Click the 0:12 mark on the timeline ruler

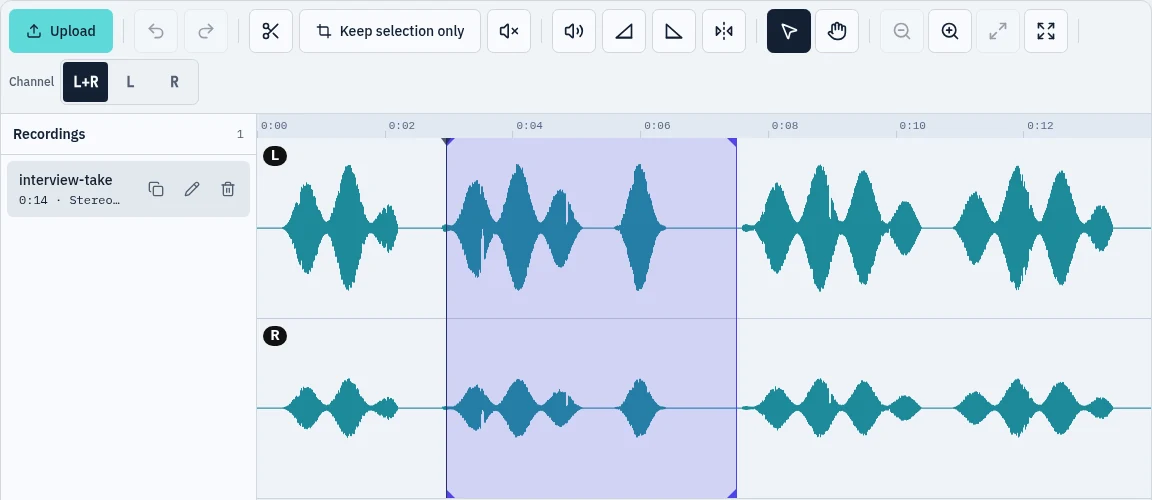click(1040, 126)
